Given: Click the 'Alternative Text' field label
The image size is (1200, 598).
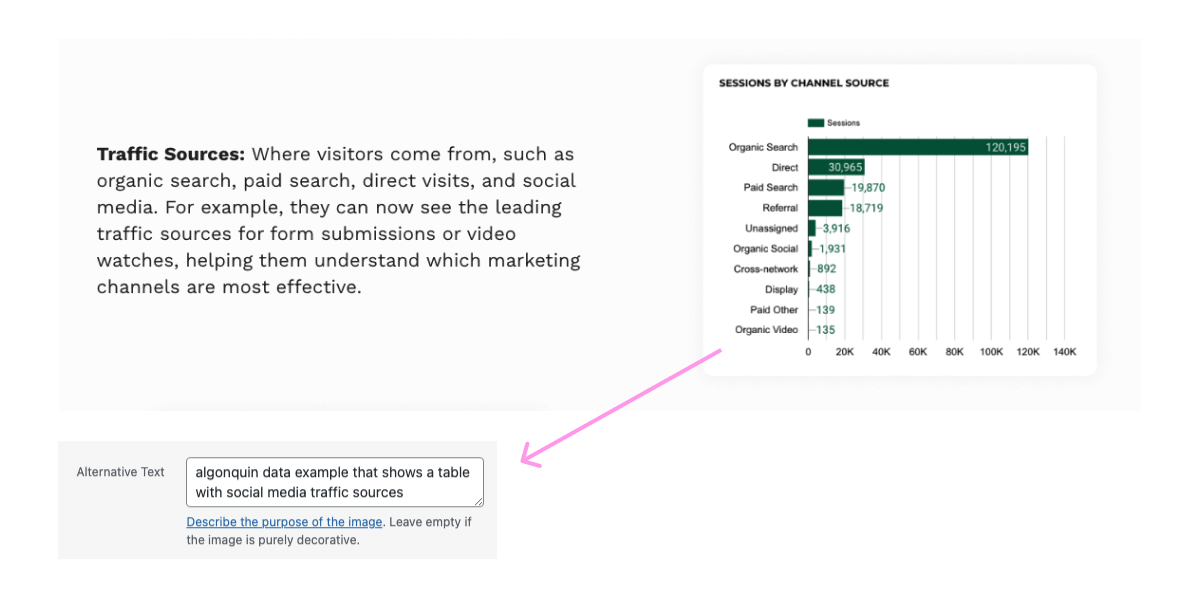Looking at the screenshot, I should [x=121, y=472].
